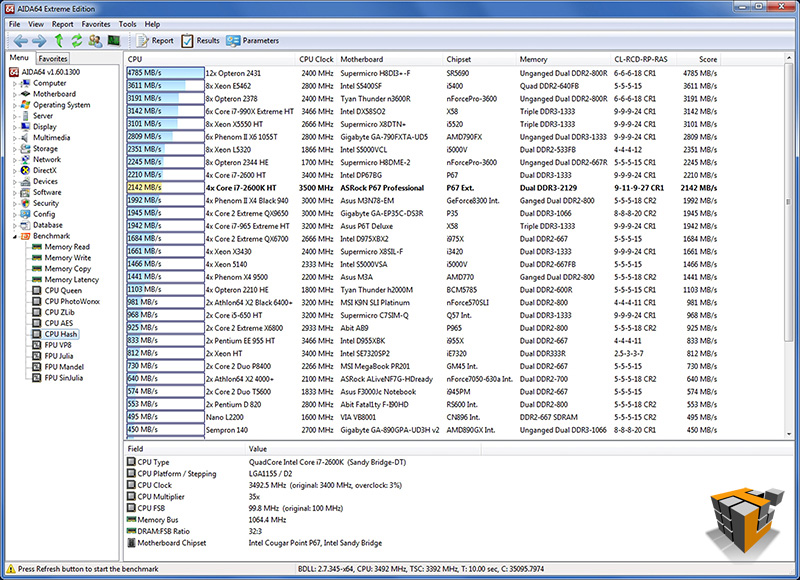This screenshot has height=580, width=800.
Task: Click the Back arrow toolbar icon
Action: pos(20,41)
